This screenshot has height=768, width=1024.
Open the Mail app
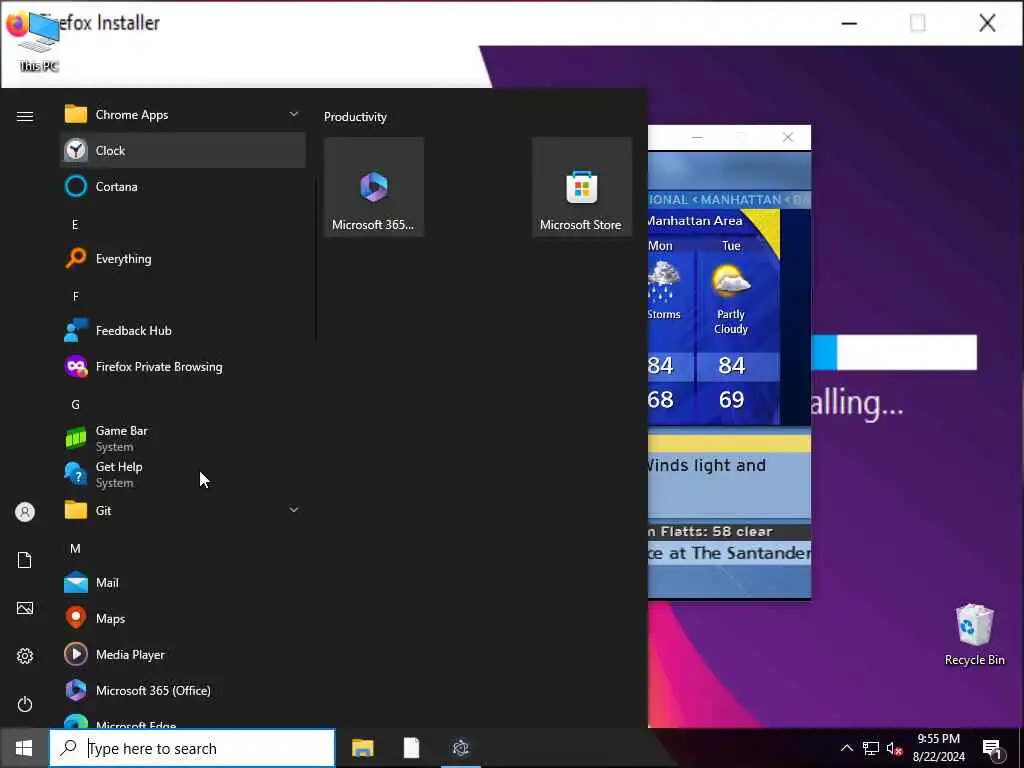[x=182, y=583]
